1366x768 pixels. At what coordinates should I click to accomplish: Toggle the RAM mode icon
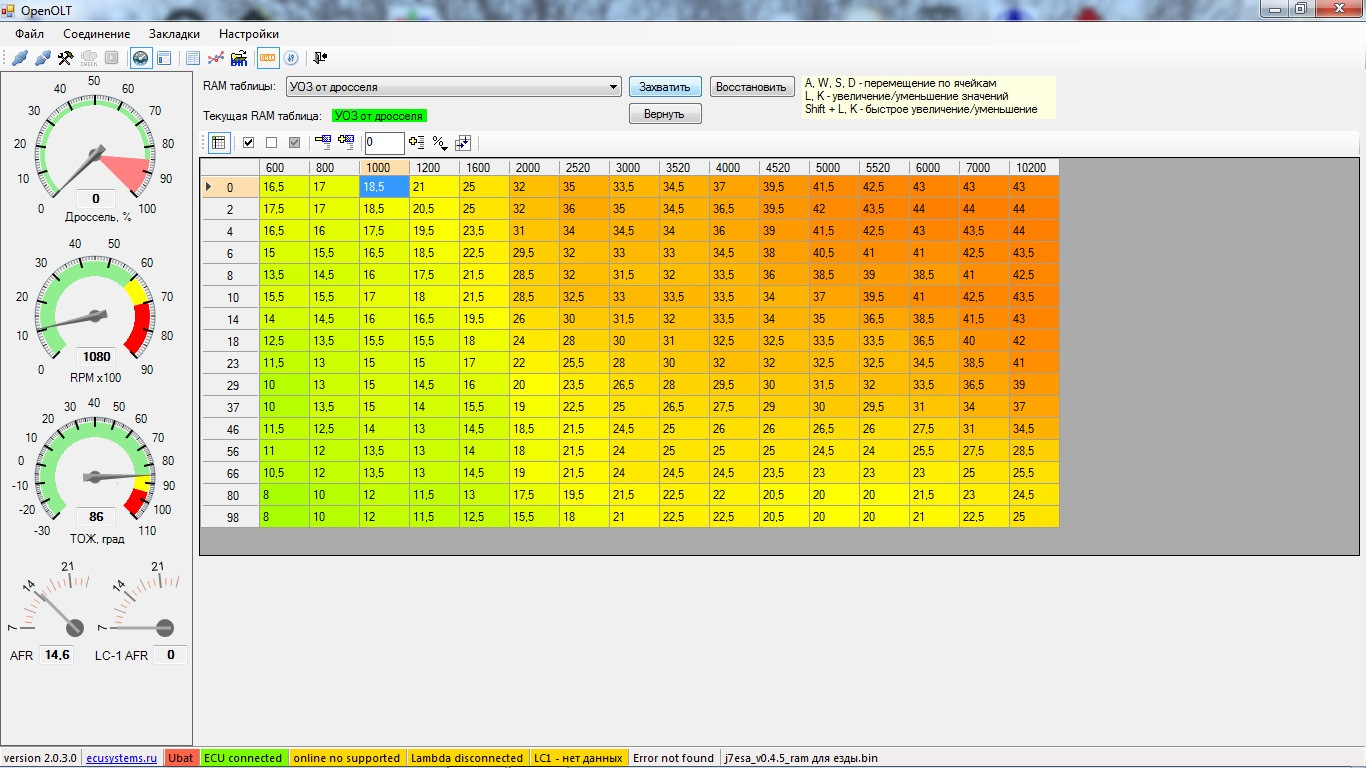(x=268, y=58)
